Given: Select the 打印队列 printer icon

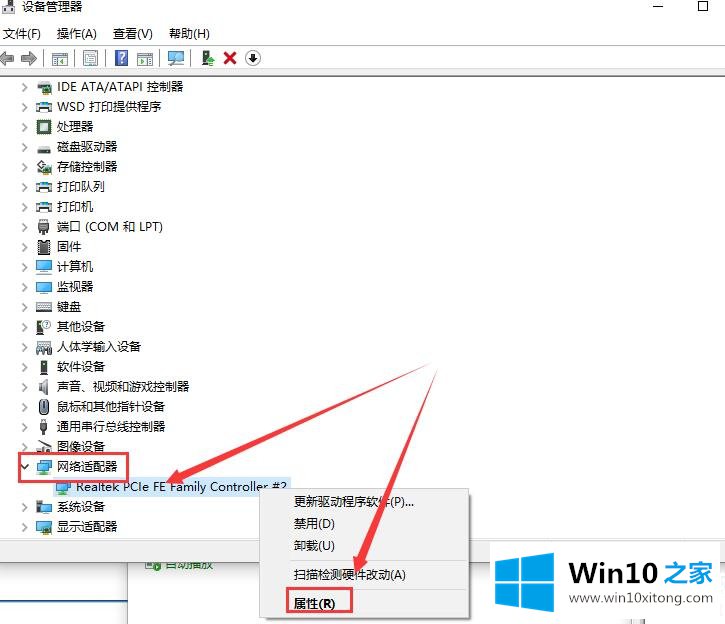Looking at the screenshot, I should tap(44, 187).
